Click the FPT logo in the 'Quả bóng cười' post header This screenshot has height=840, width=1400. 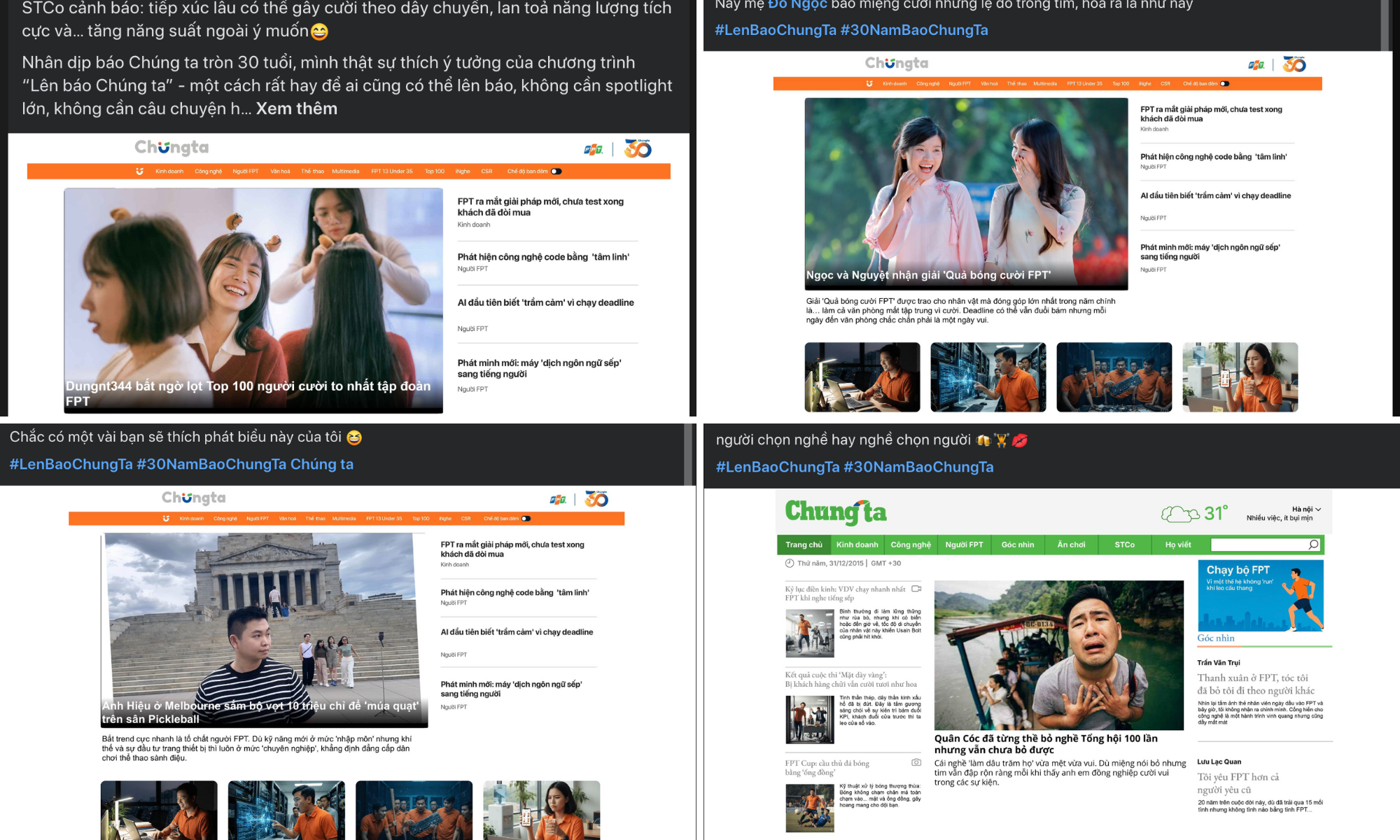[1256, 65]
